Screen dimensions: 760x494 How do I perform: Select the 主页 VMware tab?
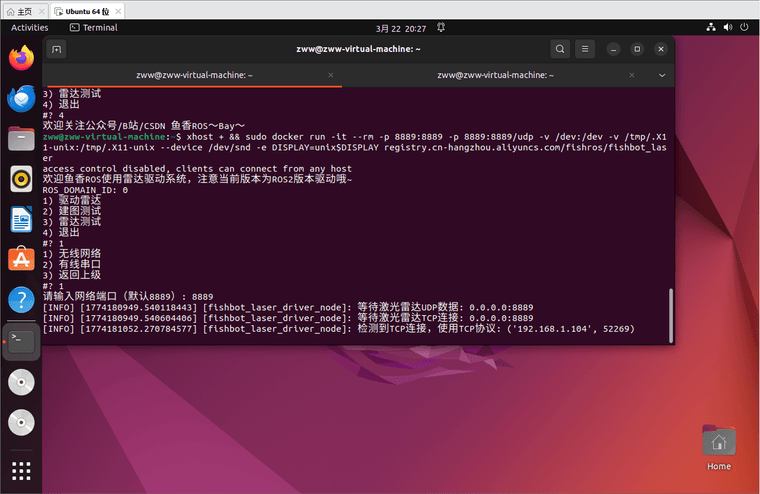point(25,12)
